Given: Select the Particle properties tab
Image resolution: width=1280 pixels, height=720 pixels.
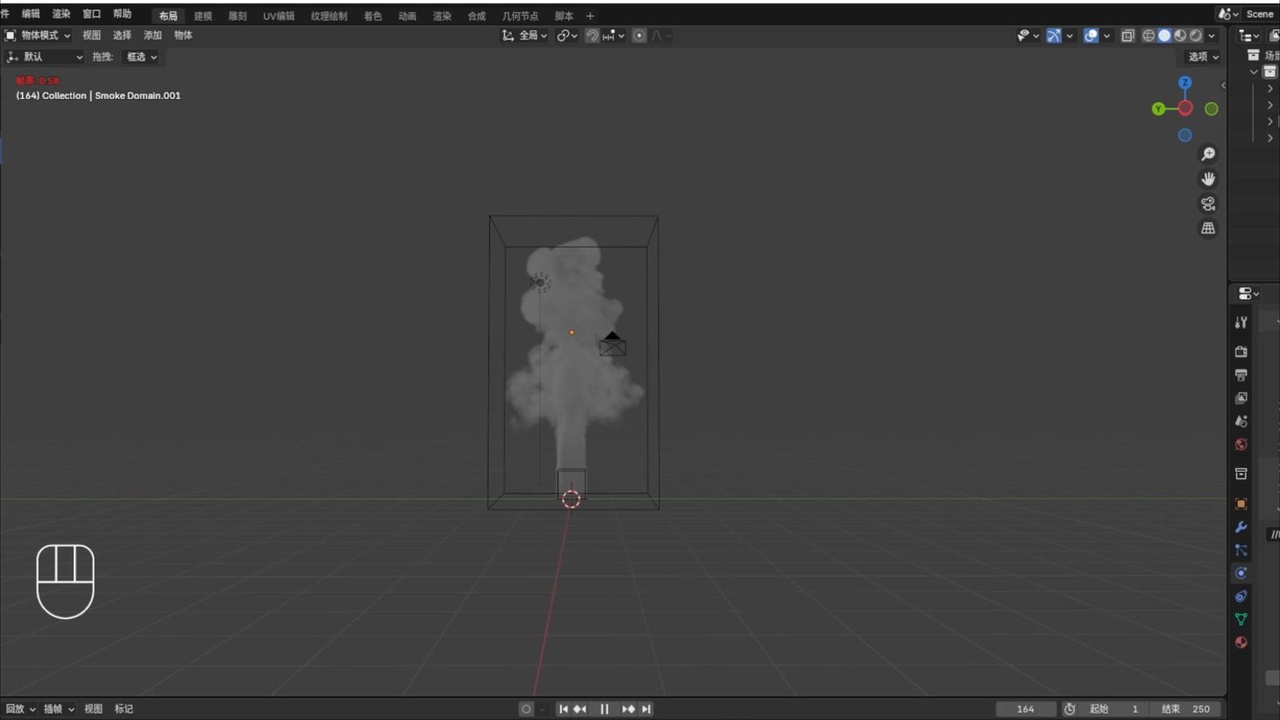Looking at the screenshot, I should click(1241, 551).
